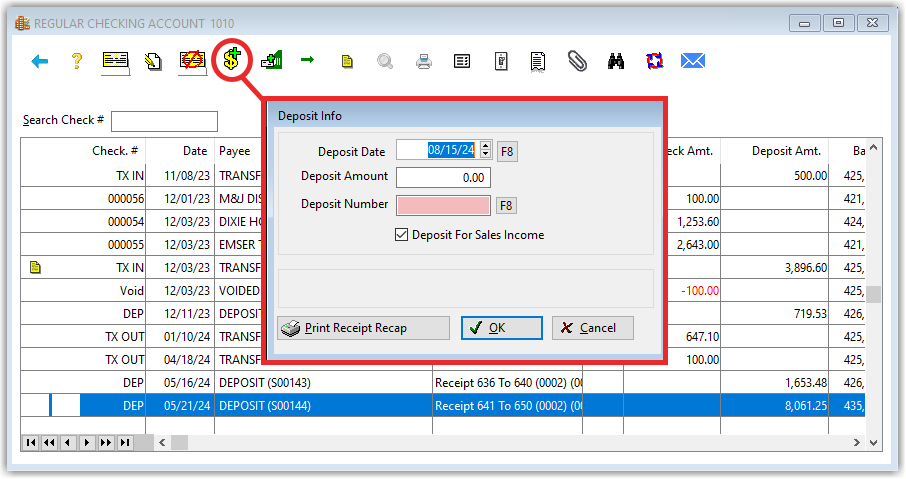Click the Receipt 636 To 640 cell
Image resolution: width=906 pixels, height=479 pixels.
tap(507, 383)
